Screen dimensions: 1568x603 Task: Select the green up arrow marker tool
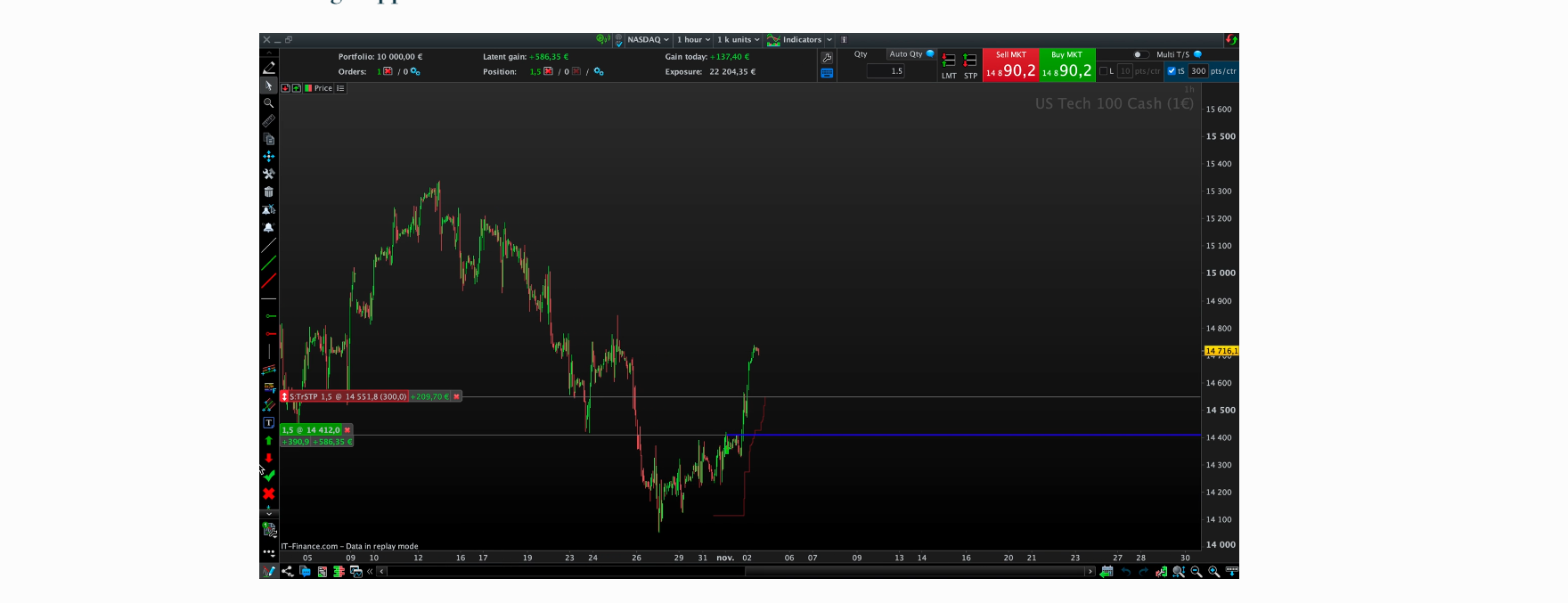pyautogui.click(x=268, y=441)
